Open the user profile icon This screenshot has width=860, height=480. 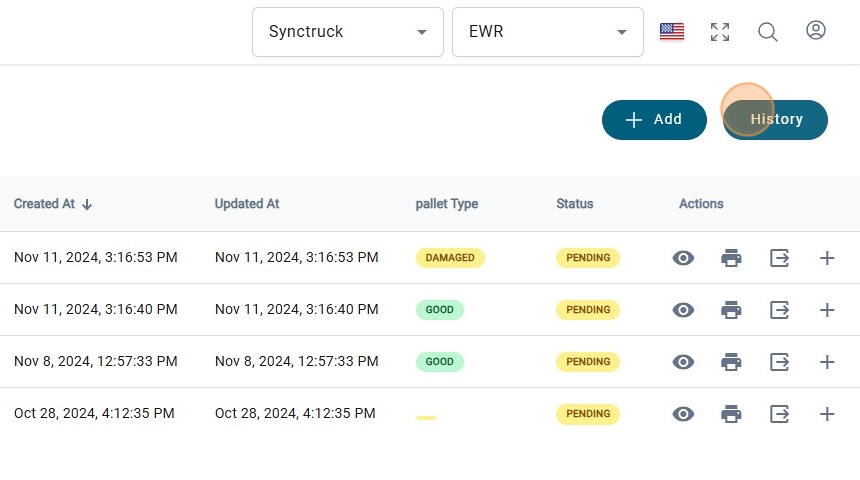816,31
